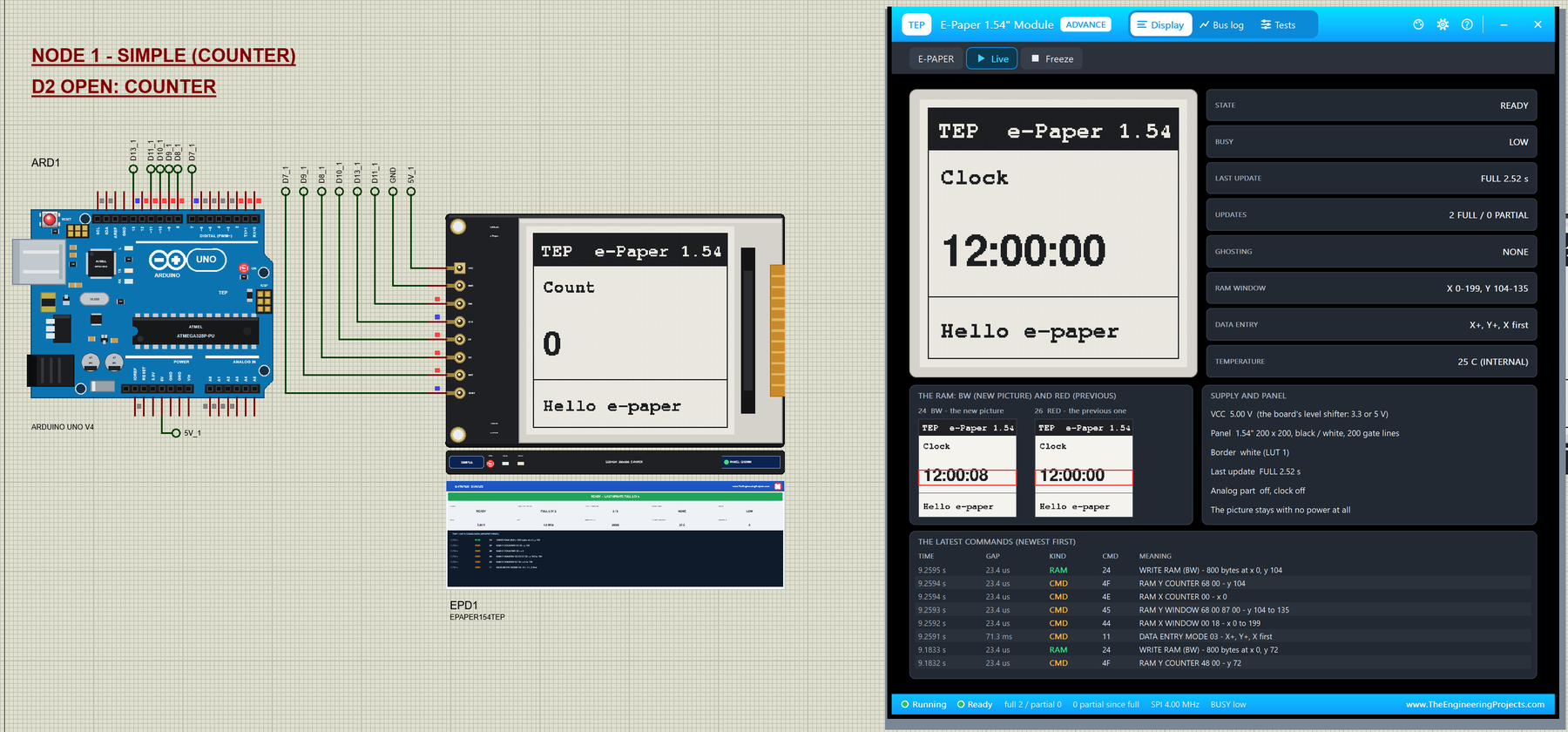Click the DATA ENTRY X+, Y+ row

[1371, 325]
